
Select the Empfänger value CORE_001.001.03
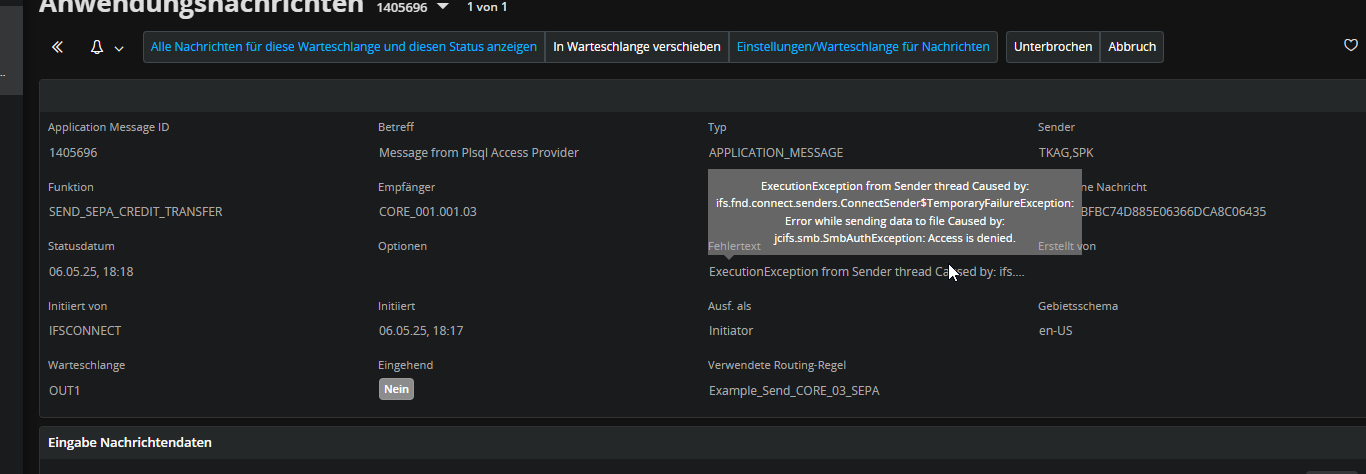pos(428,212)
